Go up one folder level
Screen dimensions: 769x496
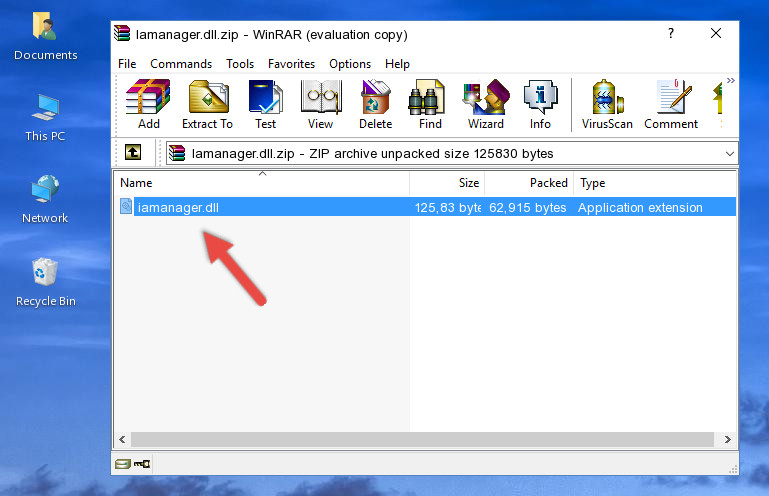click(x=133, y=152)
